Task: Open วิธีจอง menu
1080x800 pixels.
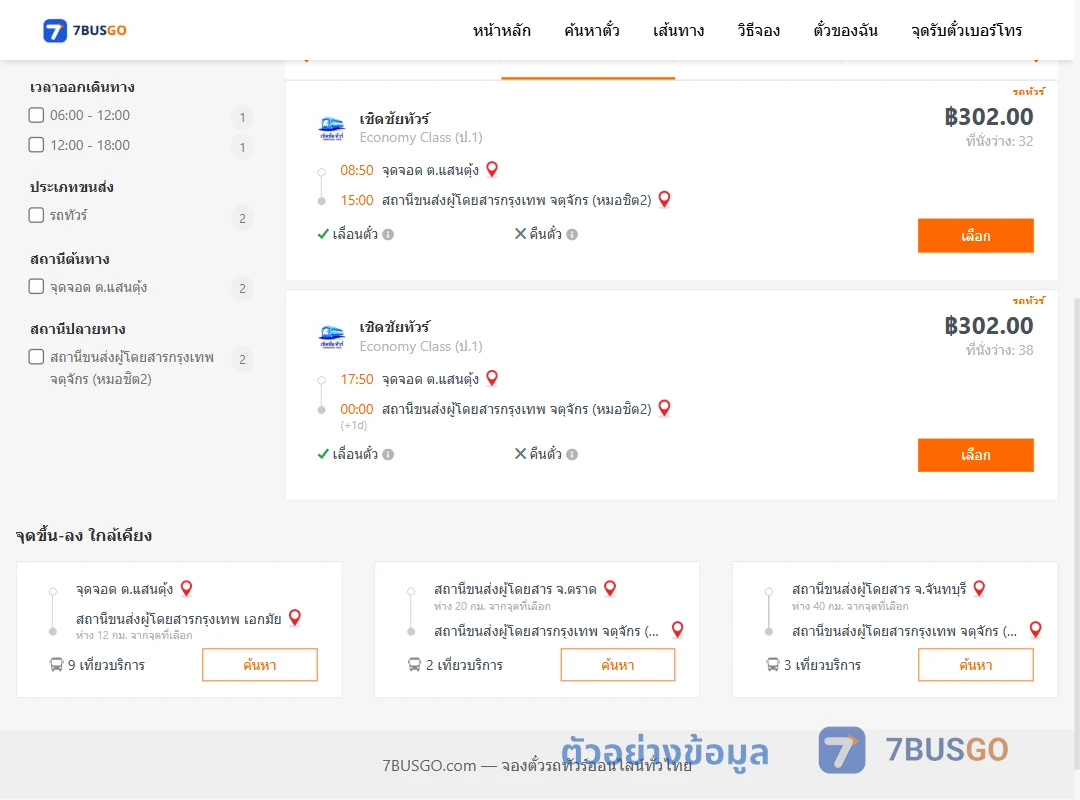Action: pyautogui.click(x=758, y=30)
